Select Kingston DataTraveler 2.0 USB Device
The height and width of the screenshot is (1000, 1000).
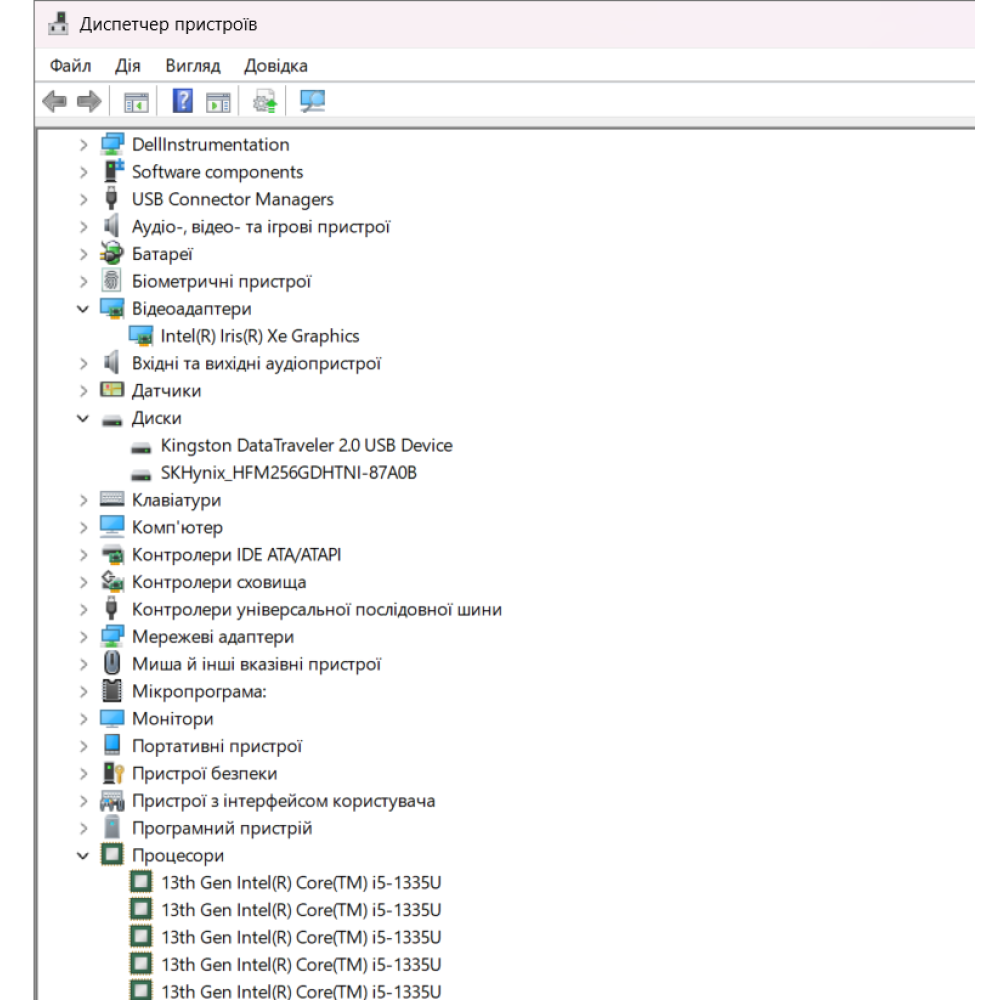coord(306,446)
